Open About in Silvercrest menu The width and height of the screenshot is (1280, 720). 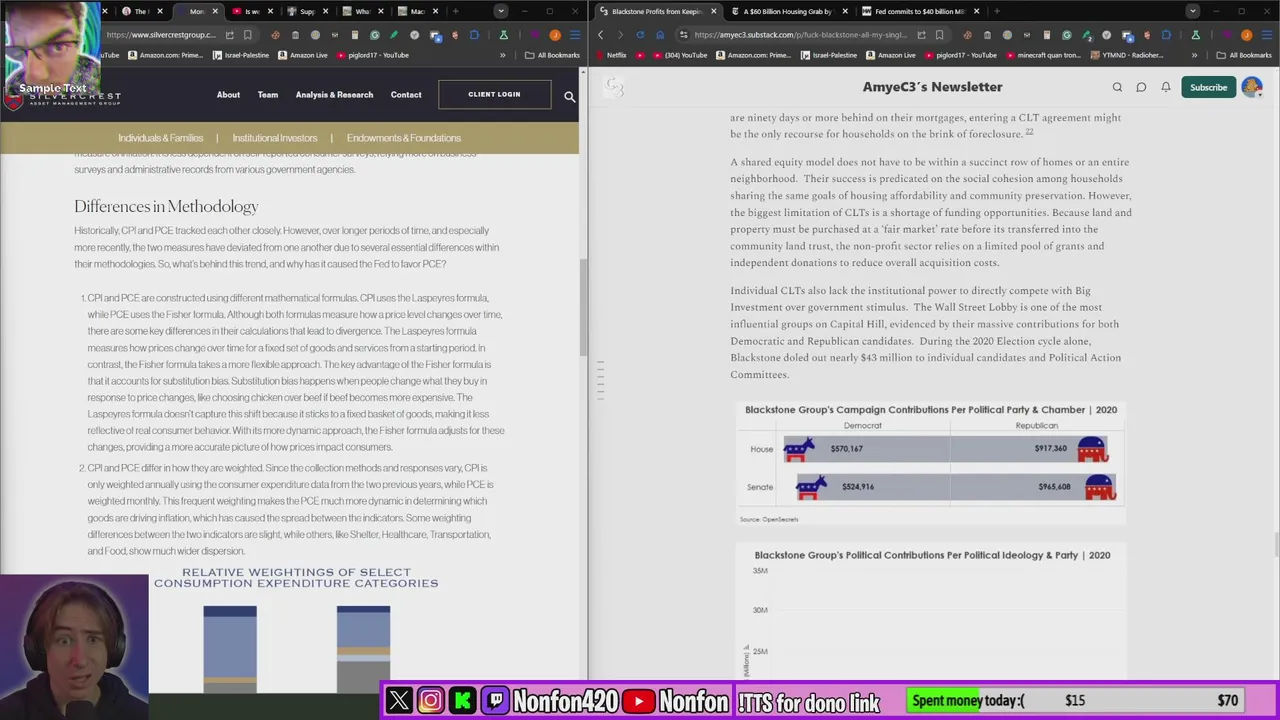click(x=228, y=95)
